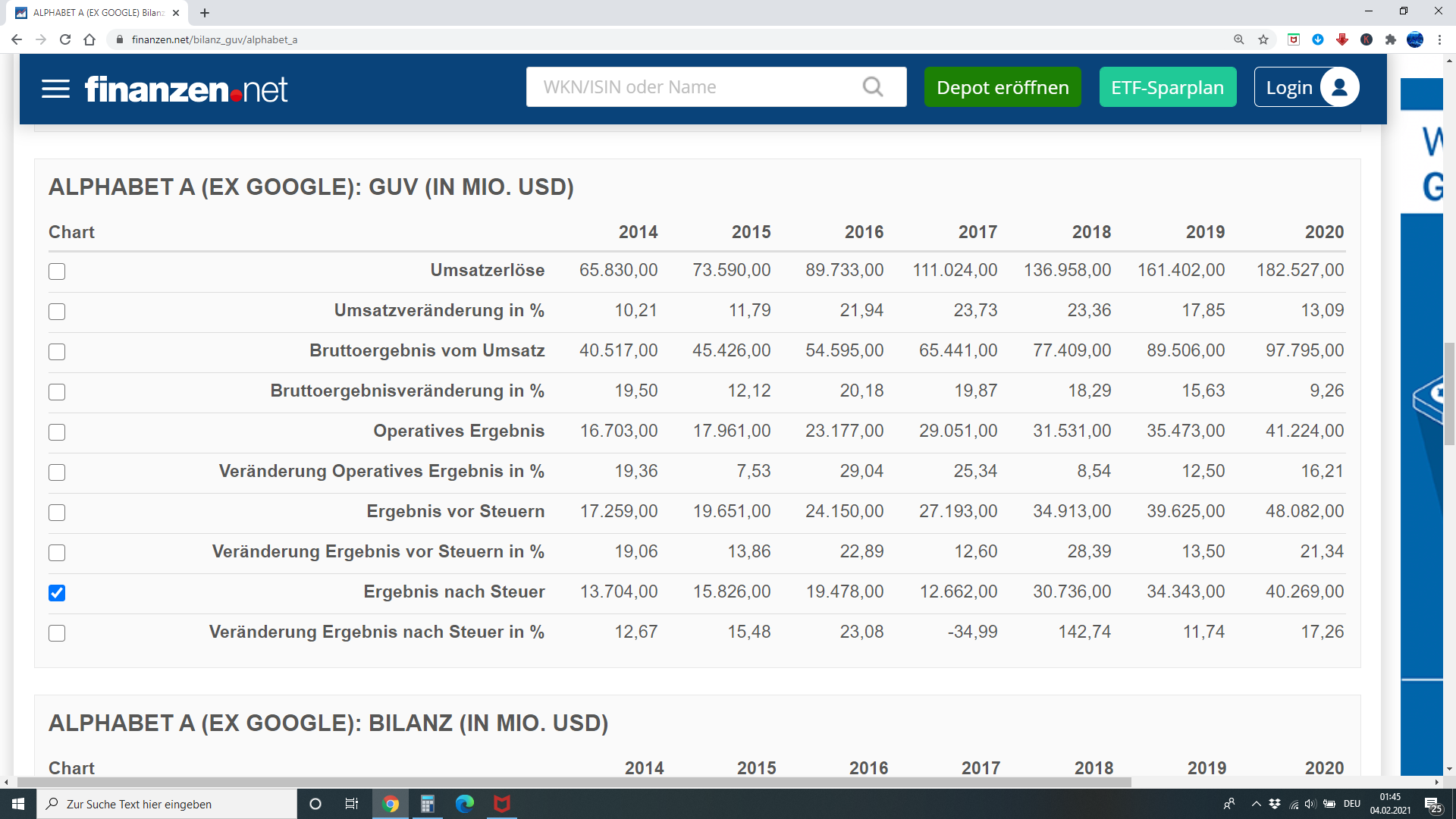Uncheck the Ergebnis nach Steuer checkbox

point(57,593)
